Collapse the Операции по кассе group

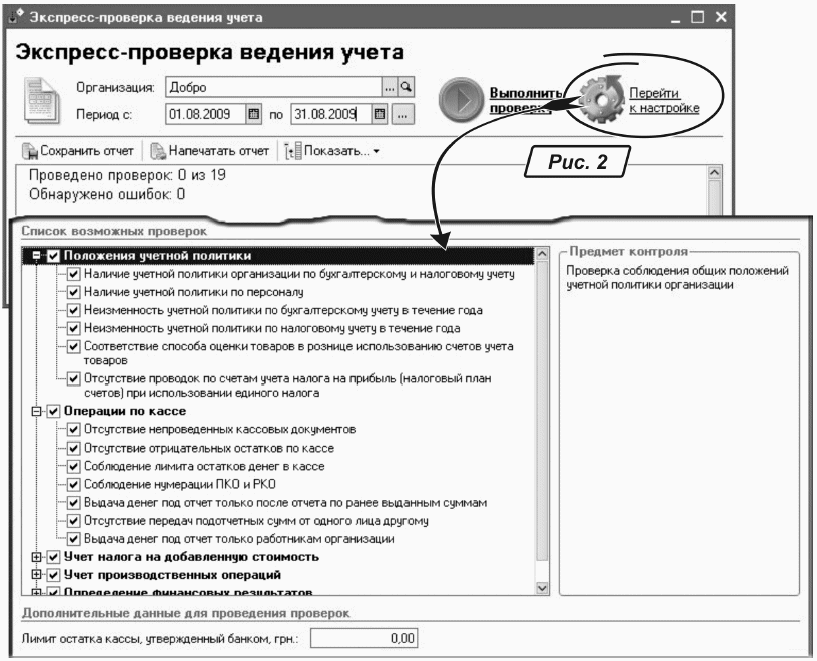37,411
